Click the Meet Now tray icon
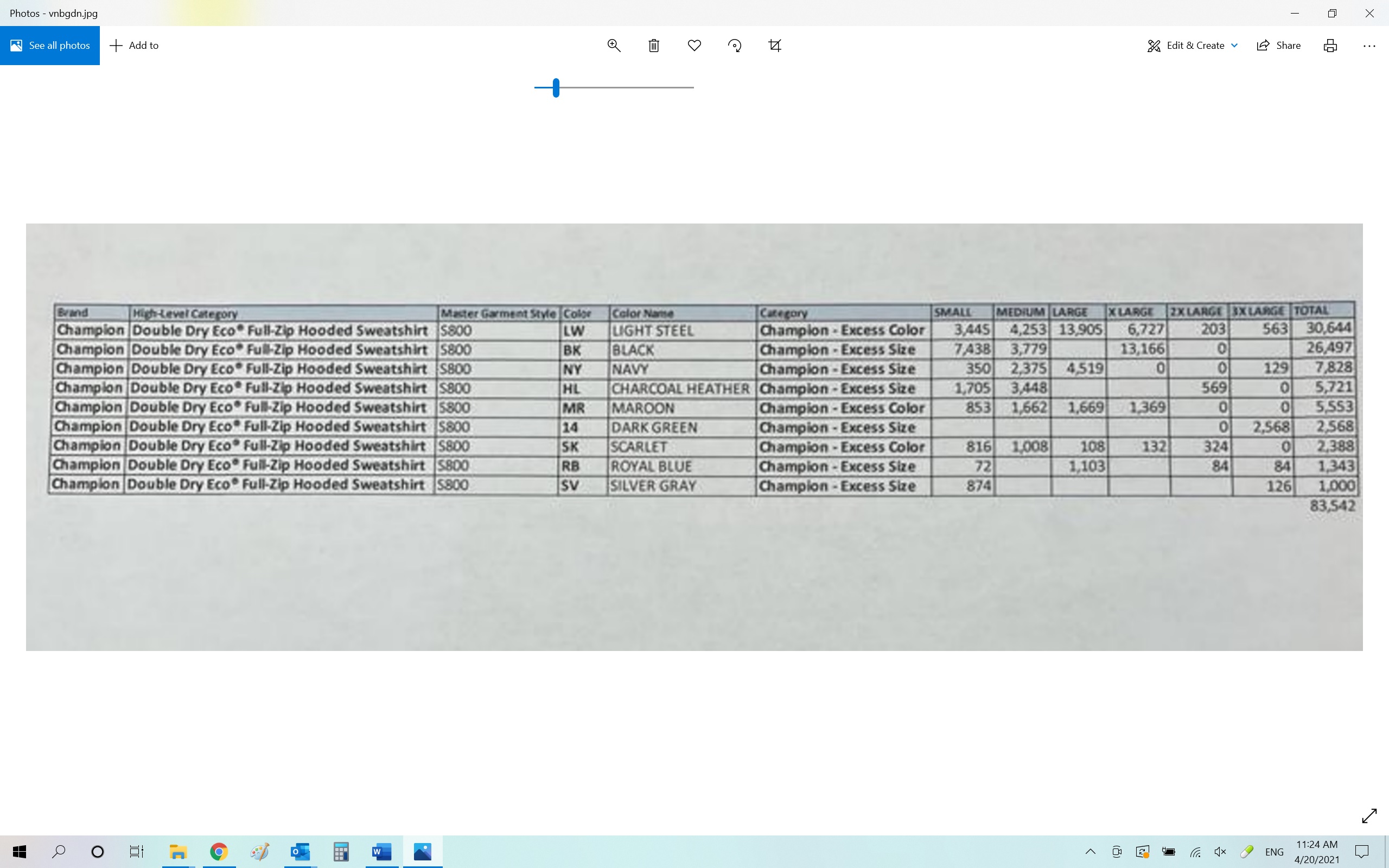Image resolution: width=1389 pixels, height=868 pixels. (1117, 852)
